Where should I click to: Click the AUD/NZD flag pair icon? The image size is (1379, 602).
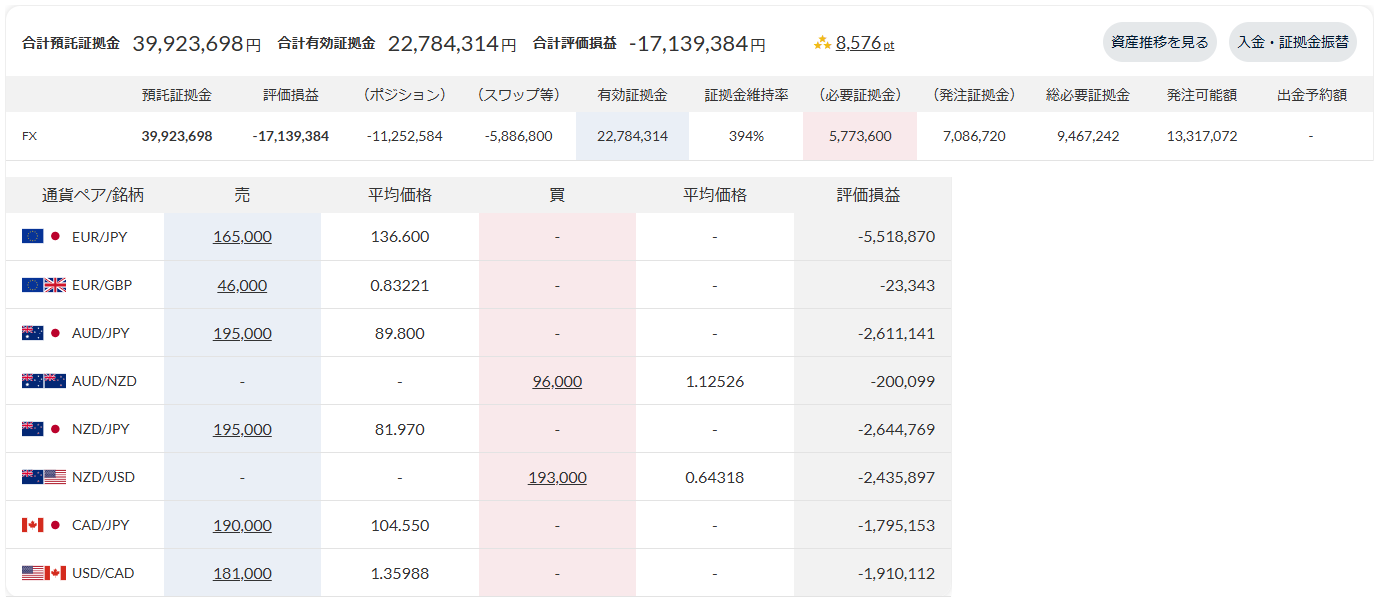pyautogui.click(x=43, y=381)
